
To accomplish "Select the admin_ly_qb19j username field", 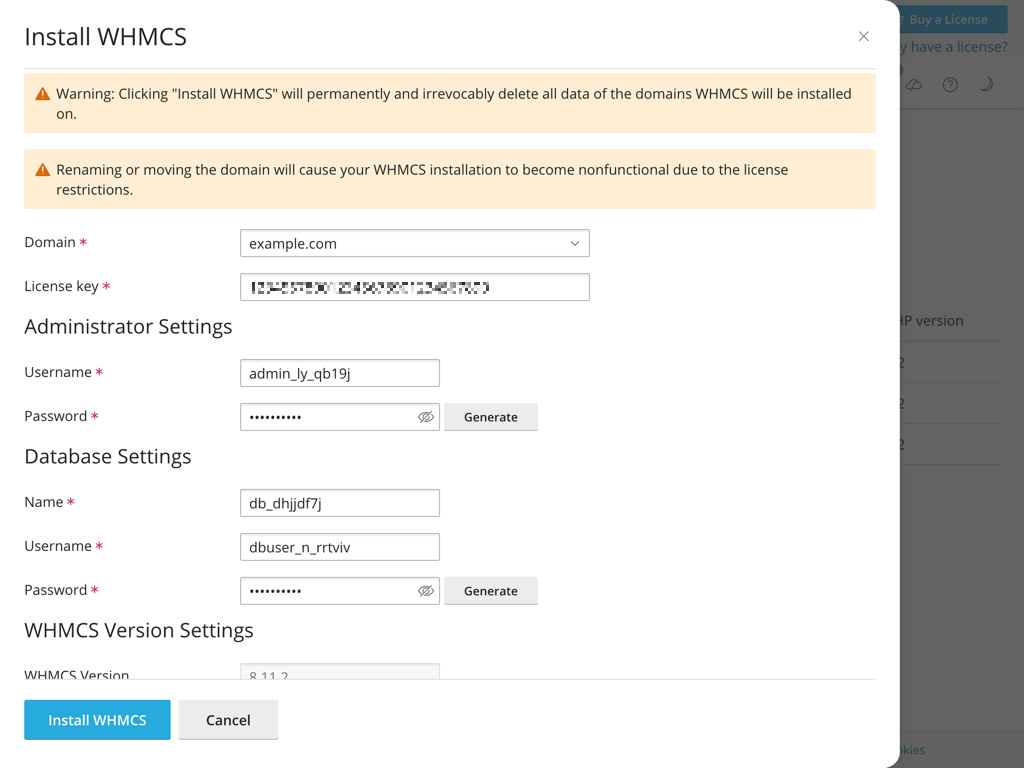I will click(x=339, y=373).
